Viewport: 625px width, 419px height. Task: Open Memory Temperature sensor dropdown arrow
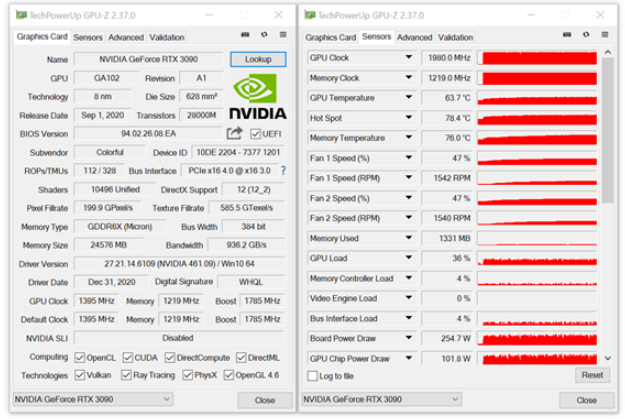click(409, 138)
